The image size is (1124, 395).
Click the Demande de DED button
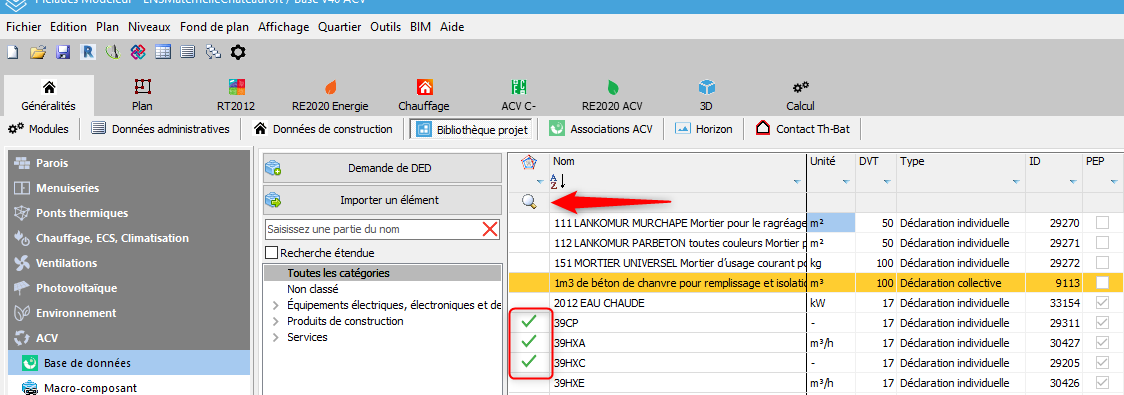tap(382, 169)
